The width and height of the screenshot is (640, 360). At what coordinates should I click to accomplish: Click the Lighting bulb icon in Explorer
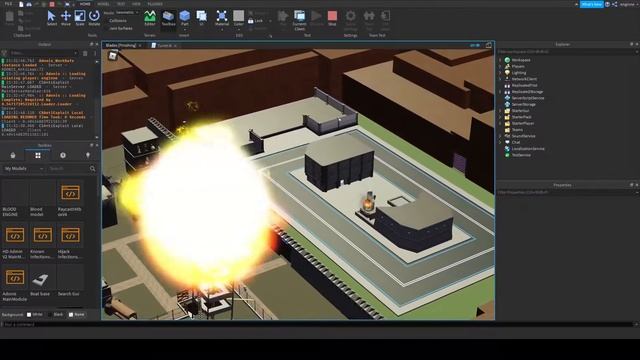[x=507, y=73]
